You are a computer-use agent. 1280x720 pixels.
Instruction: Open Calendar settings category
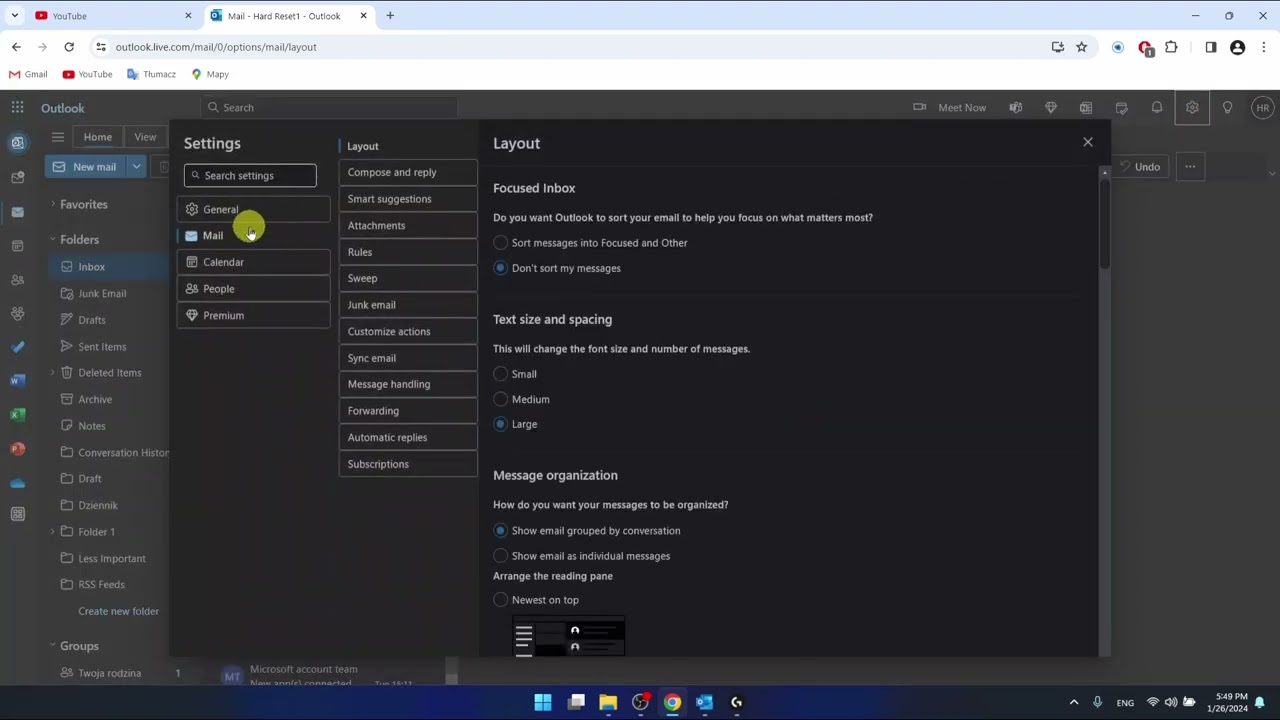click(x=255, y=262)
